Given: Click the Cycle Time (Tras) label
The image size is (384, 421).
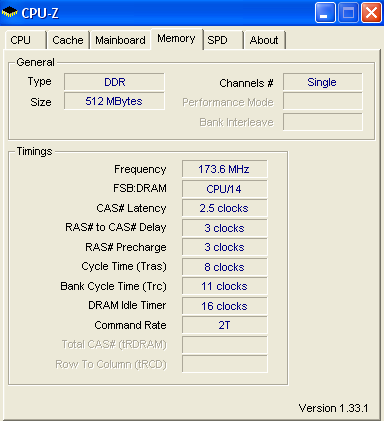Looking at the screenshot, I should (x=124, y=267).
